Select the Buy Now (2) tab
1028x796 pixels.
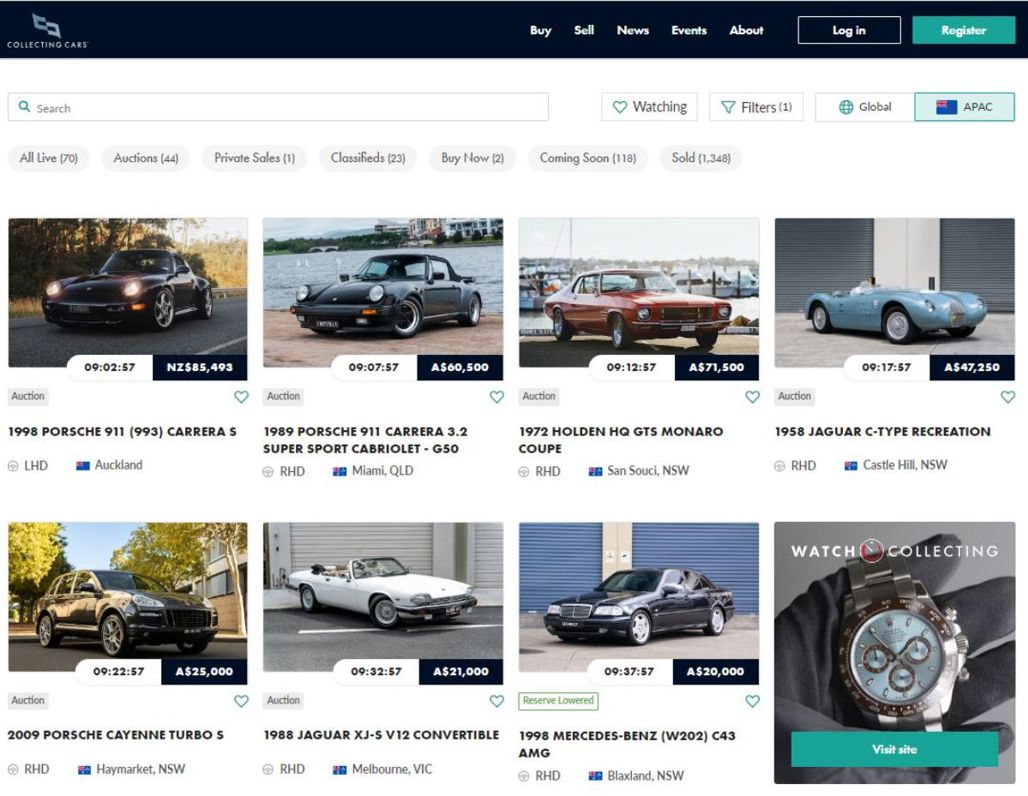472,158
